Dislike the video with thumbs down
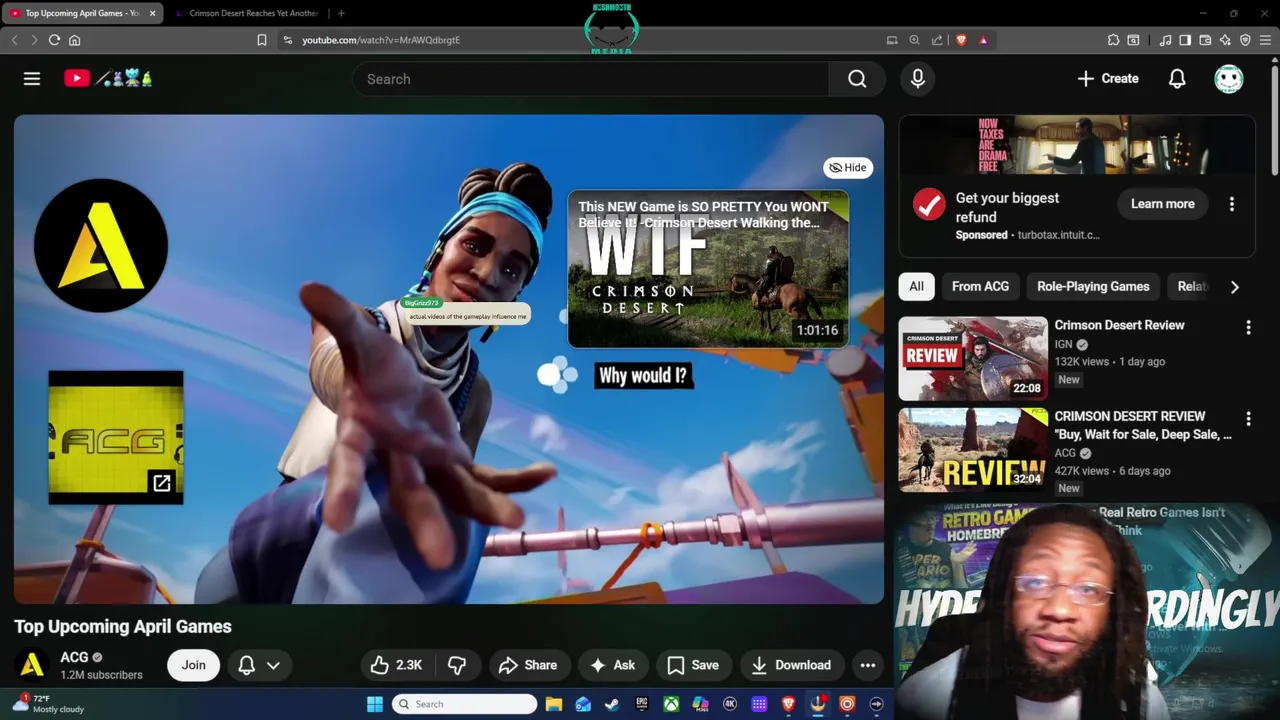The height and width of the screenshot is (720, 1280). coord(457,665)
